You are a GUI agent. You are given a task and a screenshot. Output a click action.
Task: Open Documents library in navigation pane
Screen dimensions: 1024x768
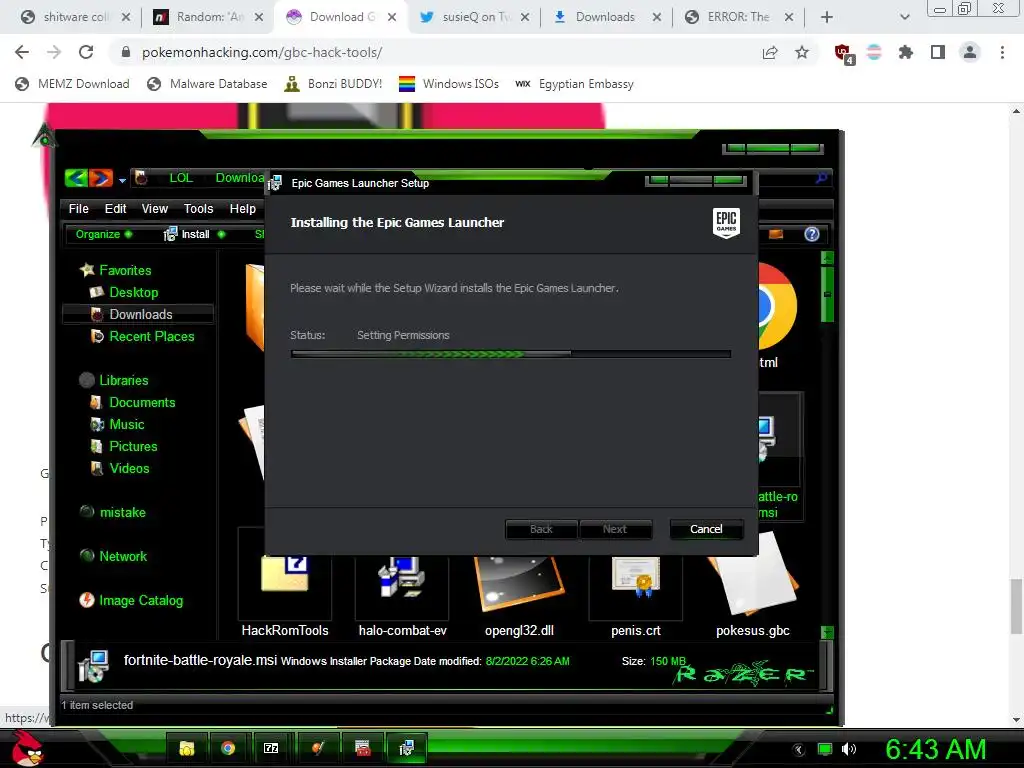tap(132, 402)
